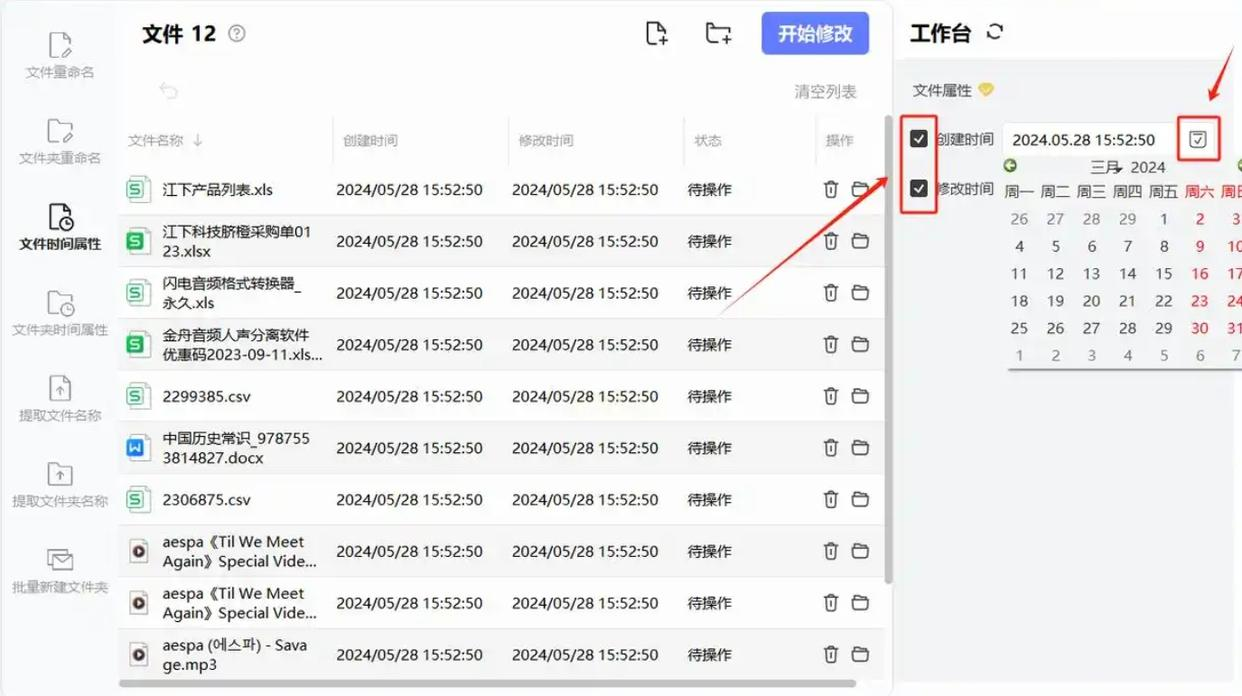The height and width of the screenshot is (696, 1242).
Task: Select day 13 in the calendar
Action: click(1092, 273)
